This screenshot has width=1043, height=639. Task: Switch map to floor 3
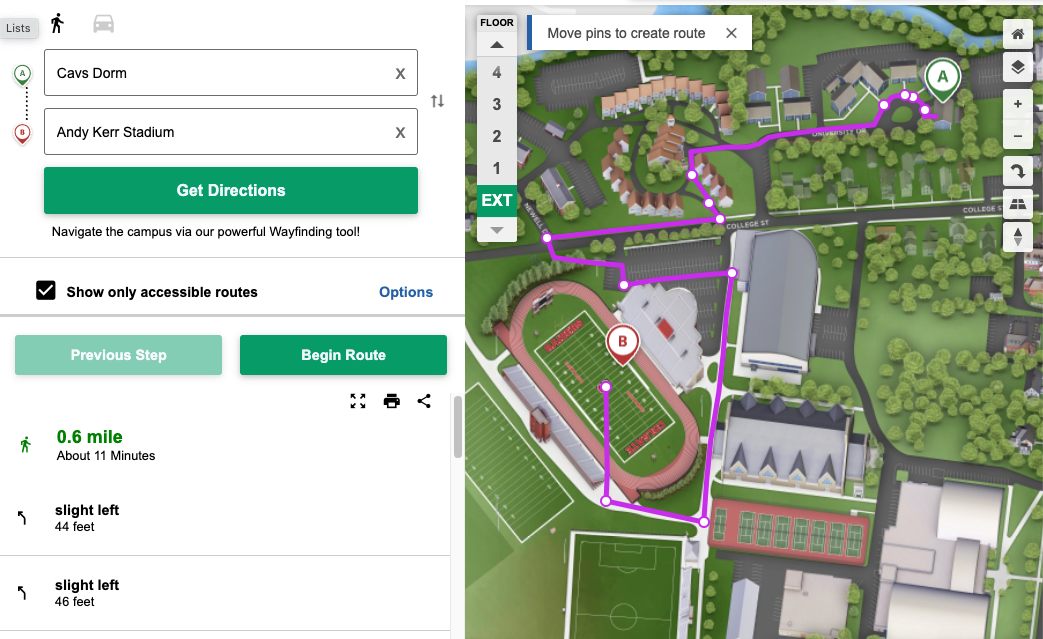(x=497, y=104)
